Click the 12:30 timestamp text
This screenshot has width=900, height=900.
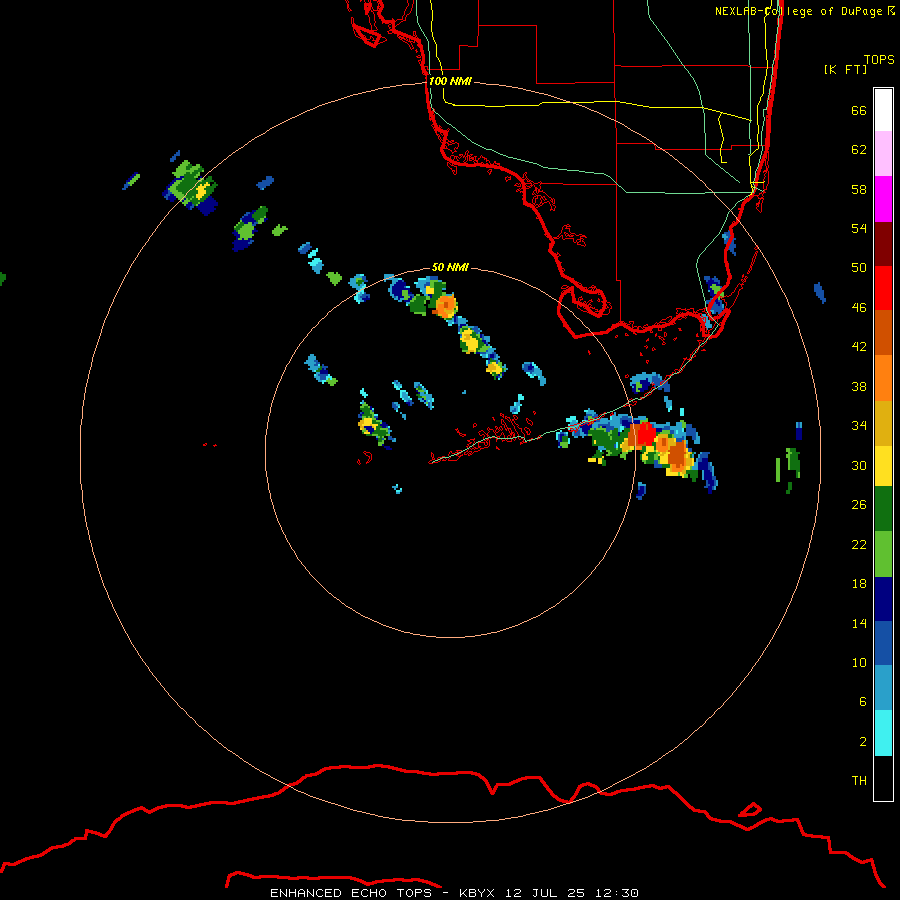616,893
